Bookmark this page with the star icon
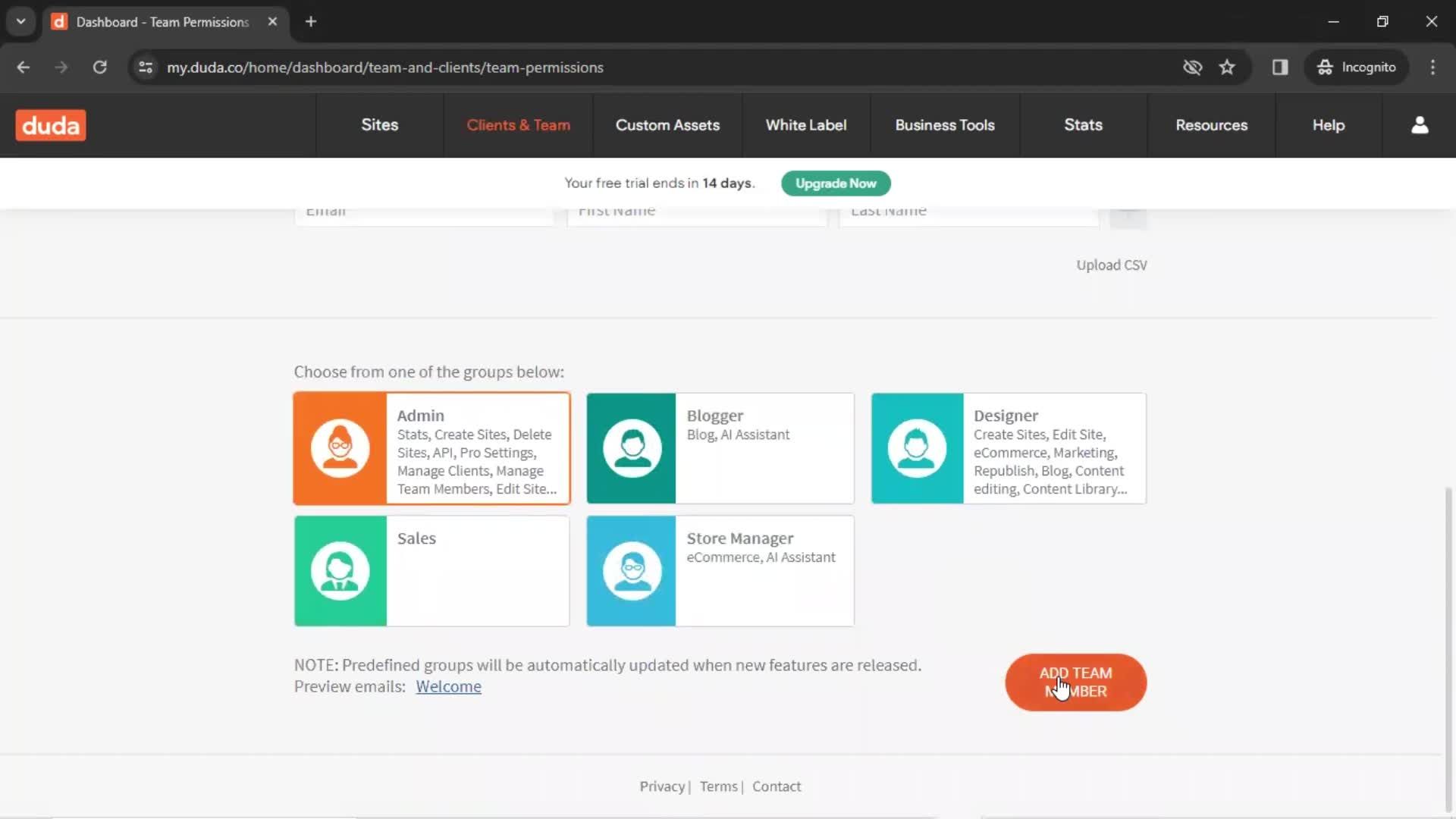The height and width of the screenshot is (819, 1456). click(x=1227, y=67)
